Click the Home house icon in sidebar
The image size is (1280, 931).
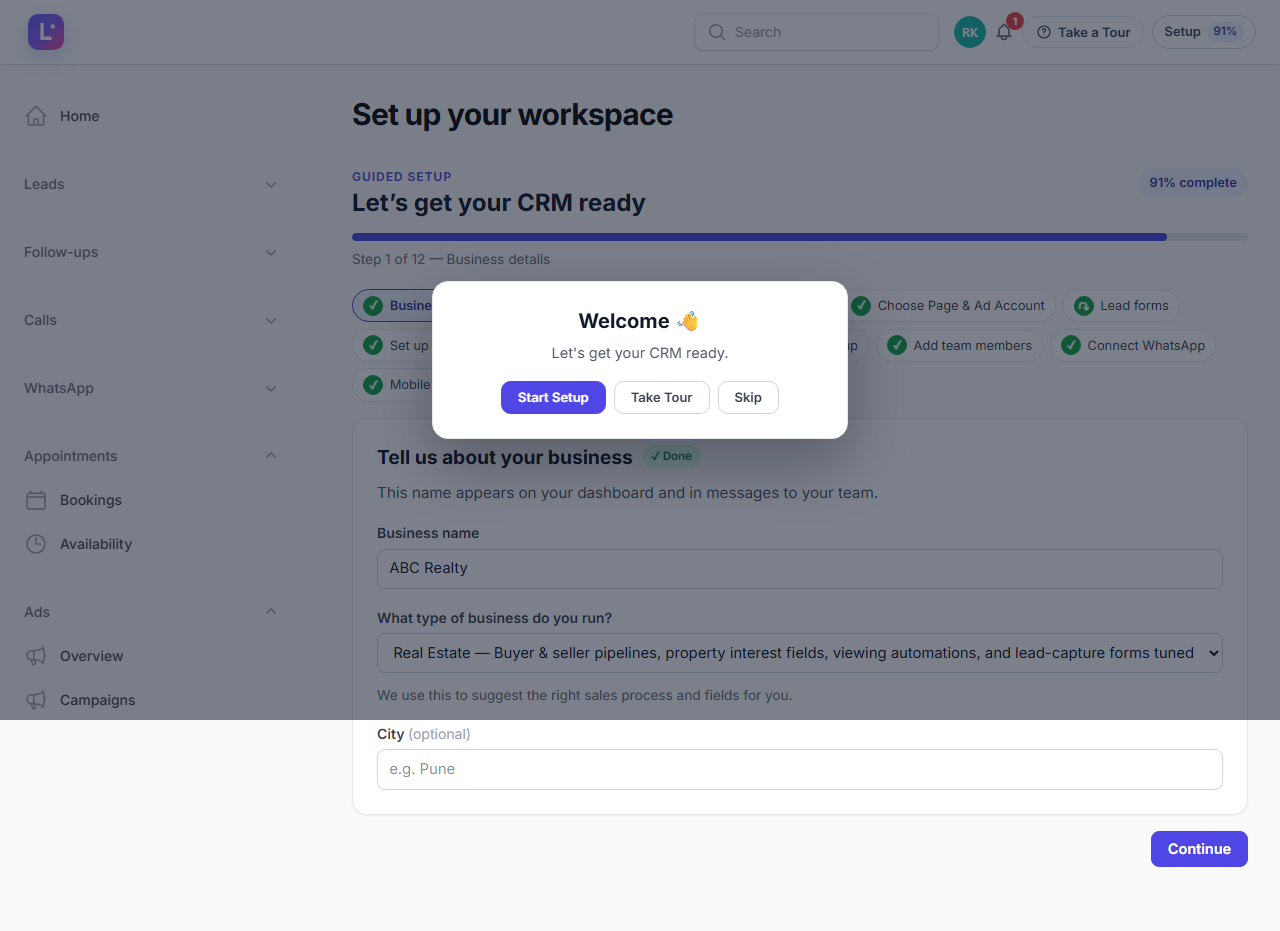tap(36, 116)
